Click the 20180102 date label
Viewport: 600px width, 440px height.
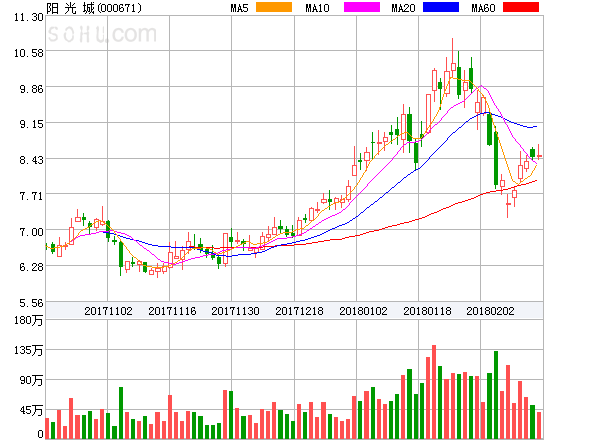click(363, 311)
